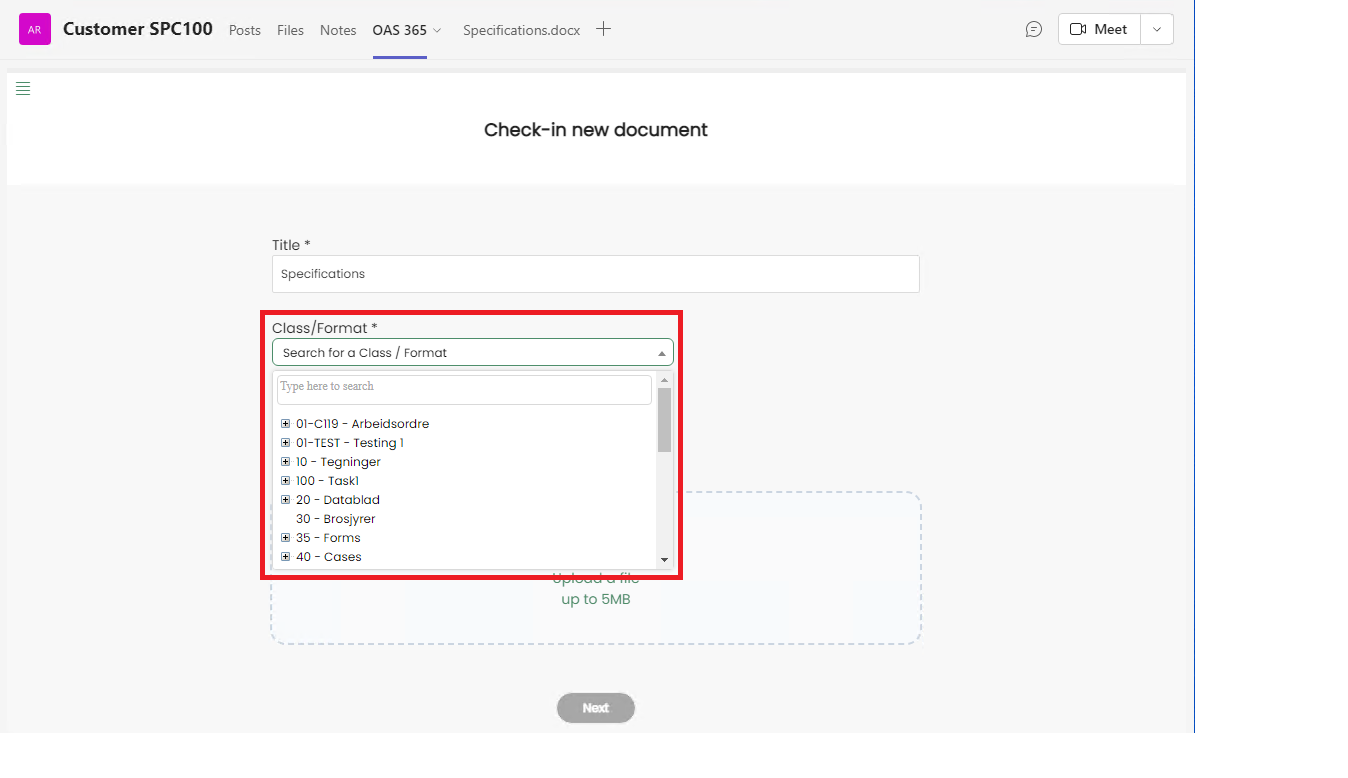Click the green hamburger menu icon

pos(23,89)
